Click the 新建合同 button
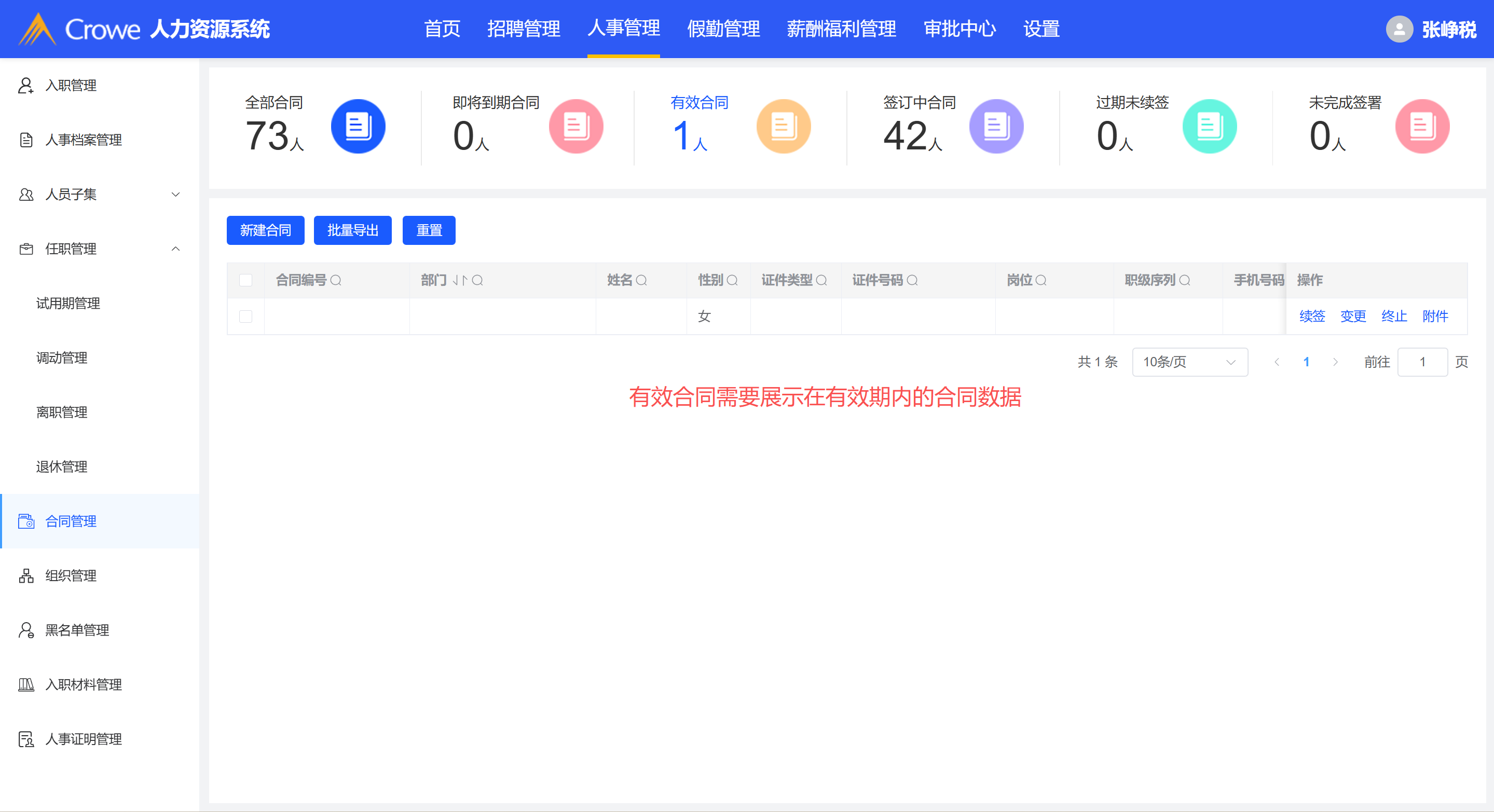This screenshot has width=1494, height=812. coord(265,231)
